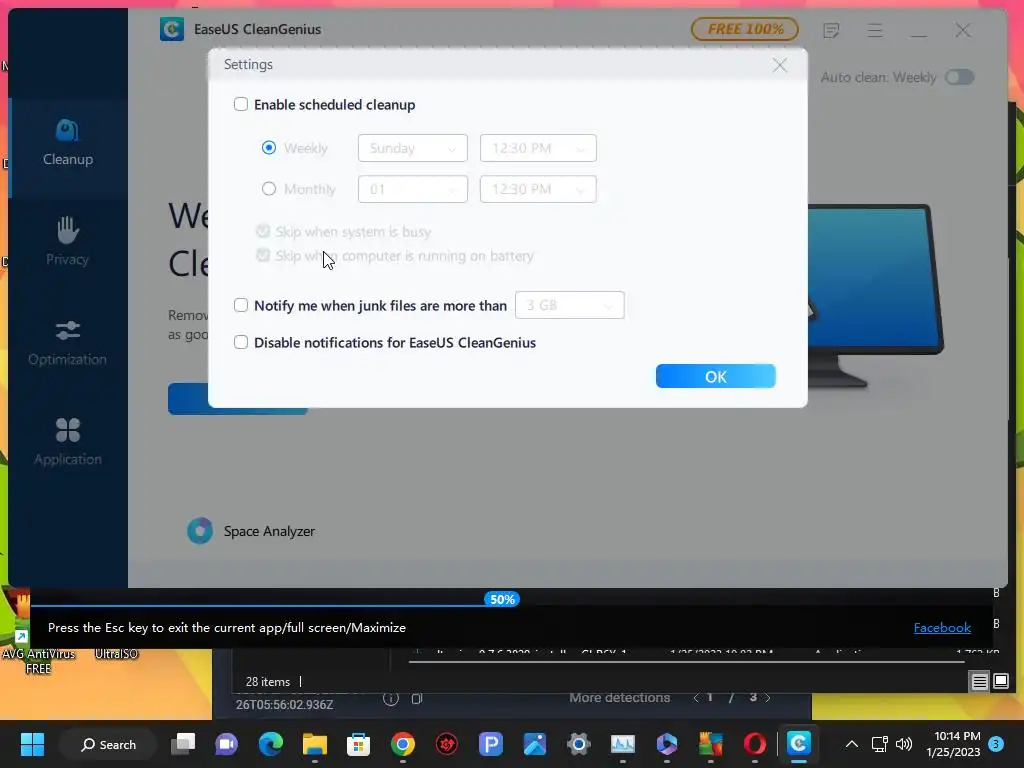1024x768 pixels.
Task: Toggle Skip when running on battery
Action: point(263,255)
